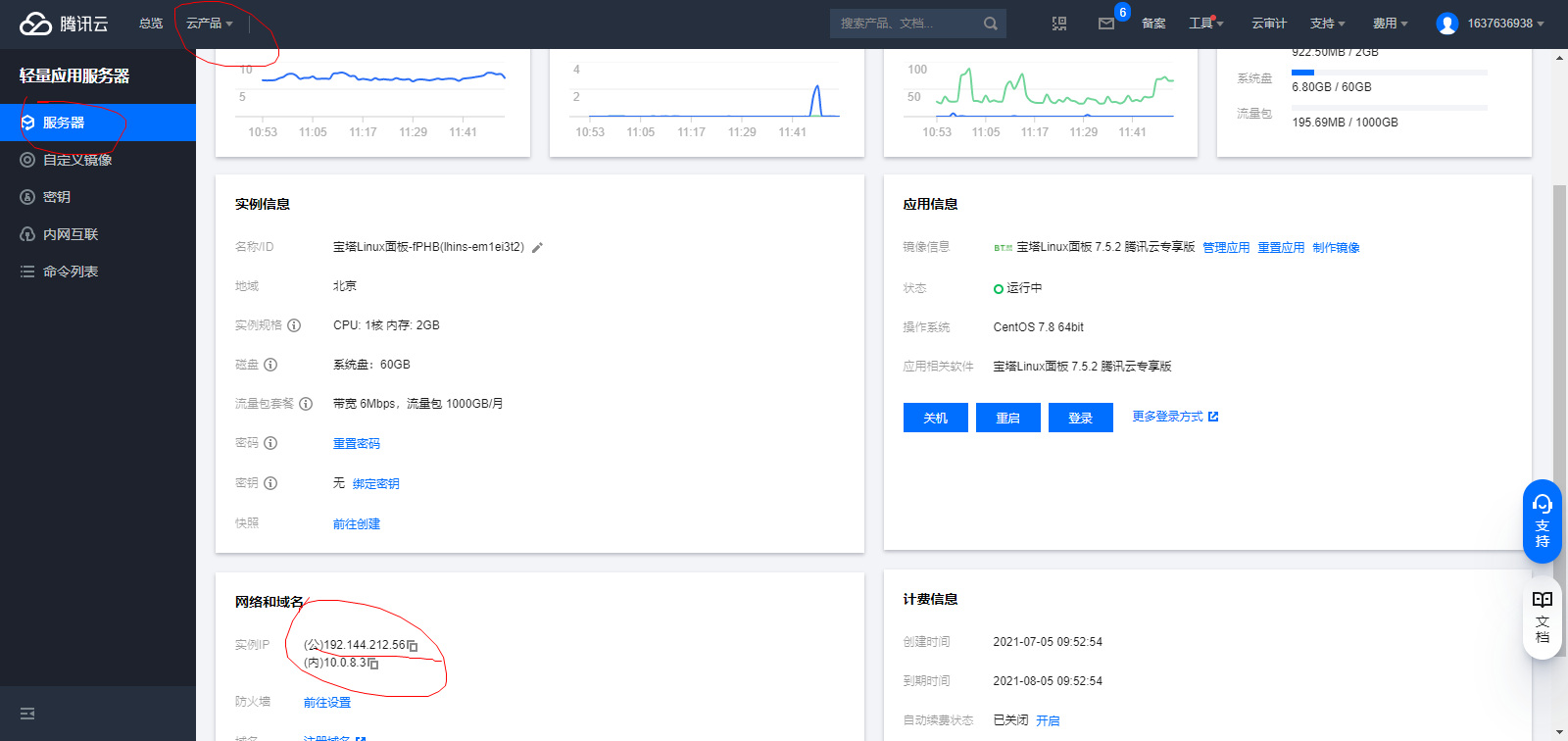The width and height of the screenshot is (1568, 741).
Task: Click 前往设置 firewall link
Action: (x=327, y=703)
